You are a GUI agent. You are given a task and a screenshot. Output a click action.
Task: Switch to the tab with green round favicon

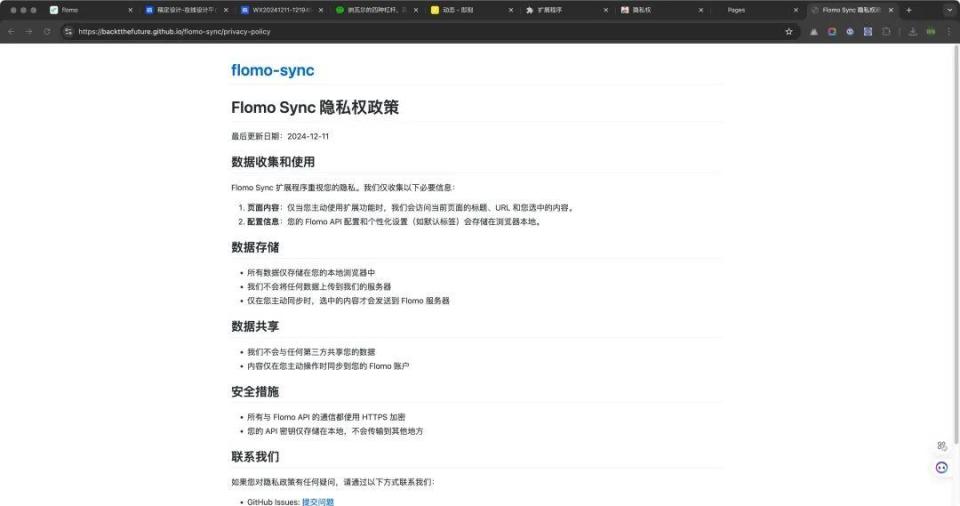coord(377,10)
